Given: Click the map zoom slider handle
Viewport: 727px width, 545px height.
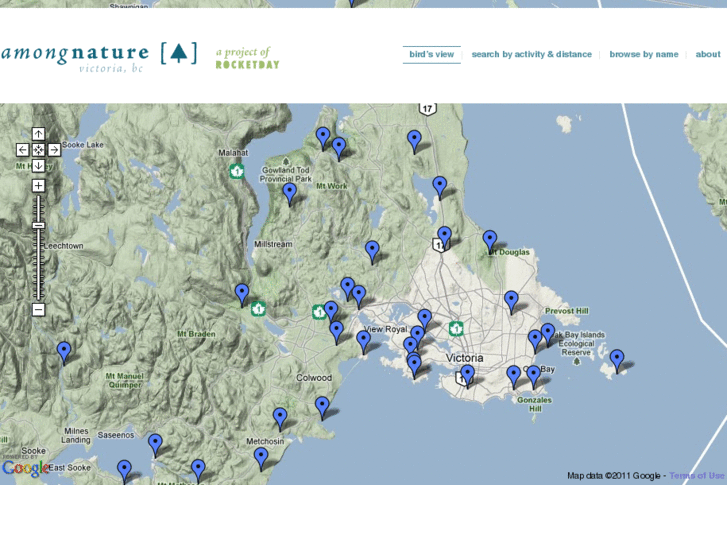Looking at the screenshot, I should pos(38,226).
